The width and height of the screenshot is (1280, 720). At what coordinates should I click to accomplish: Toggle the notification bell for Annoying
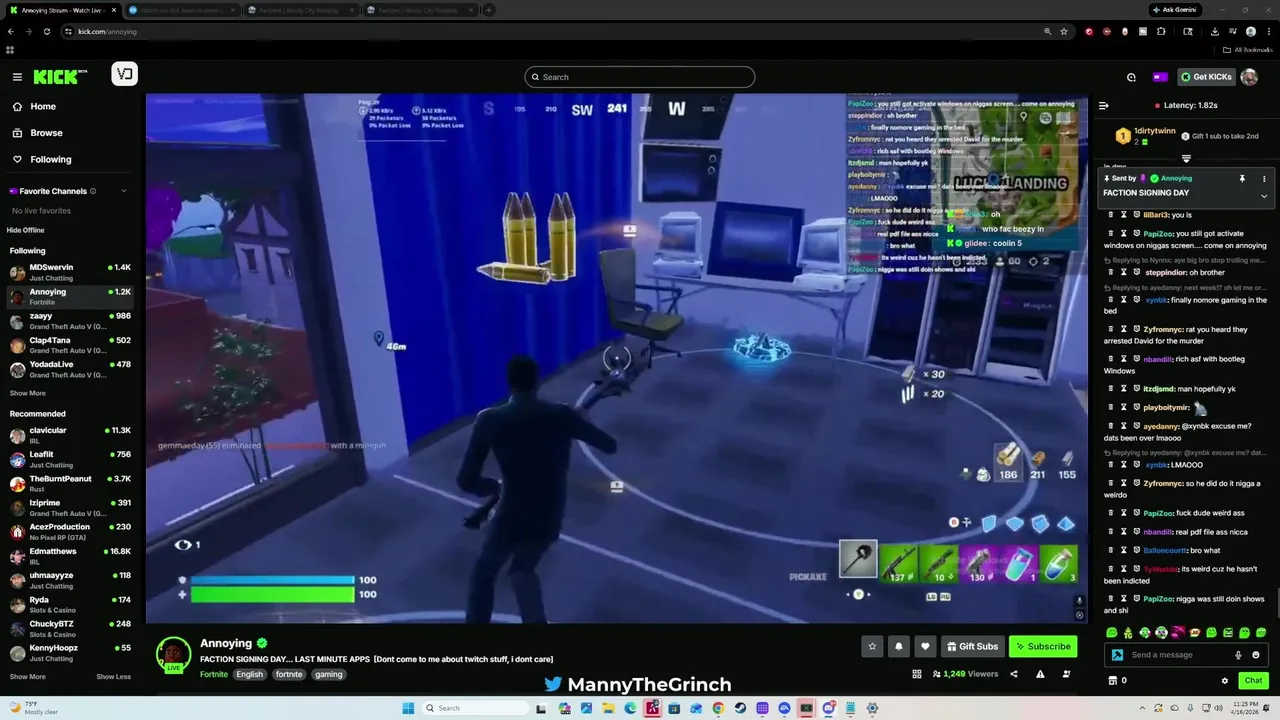click(x=898, y=646)
